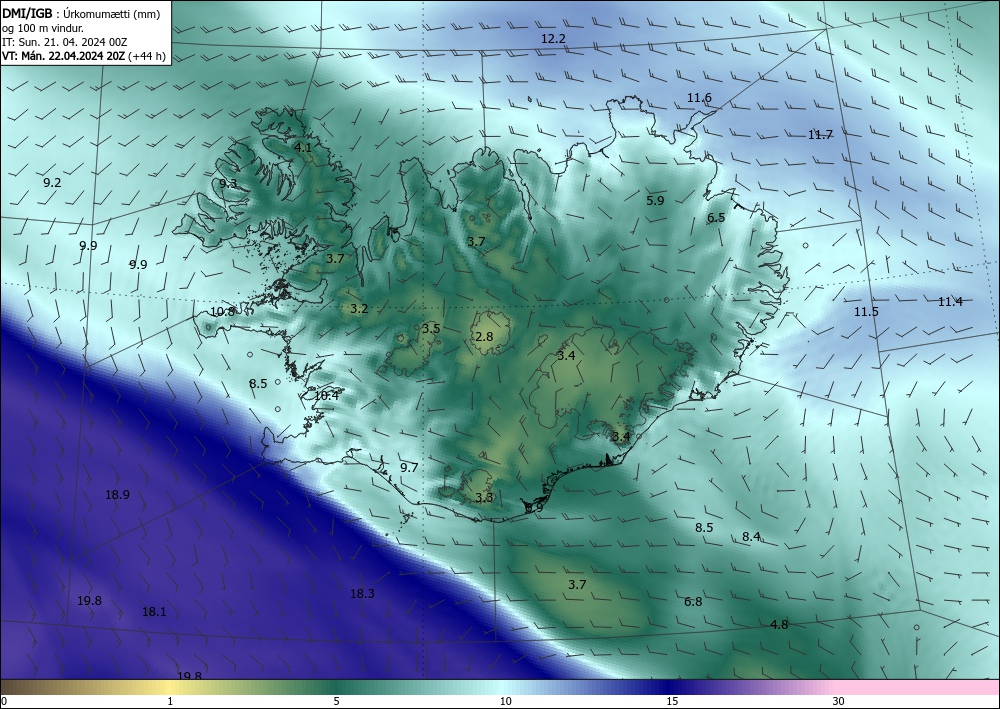Click the 9.7 value label

click(409, 467)
